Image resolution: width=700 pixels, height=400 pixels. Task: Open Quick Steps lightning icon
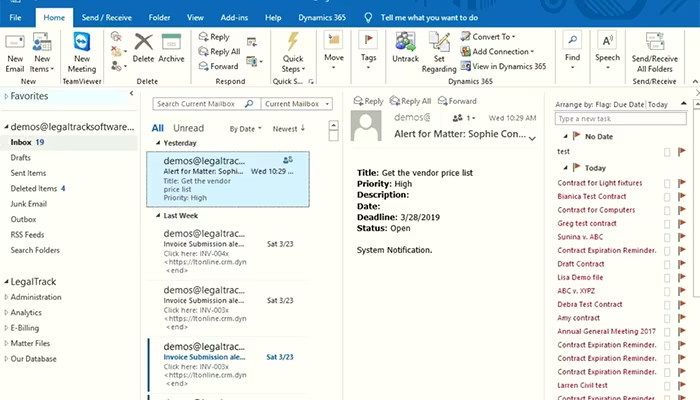293,42
